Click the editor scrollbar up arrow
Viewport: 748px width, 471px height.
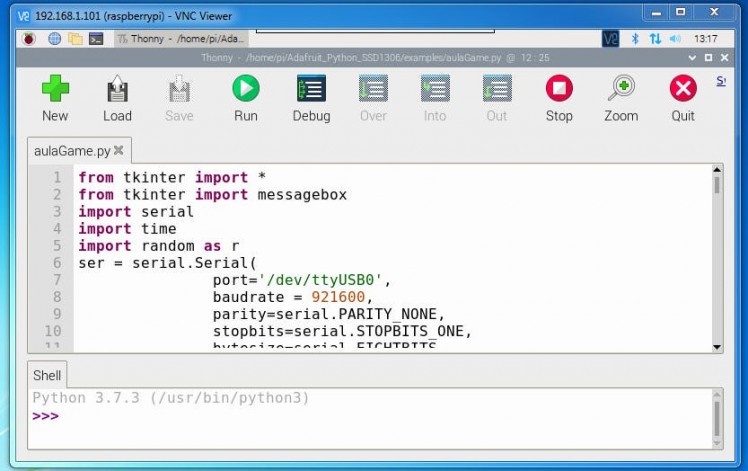tap(717, 169)
